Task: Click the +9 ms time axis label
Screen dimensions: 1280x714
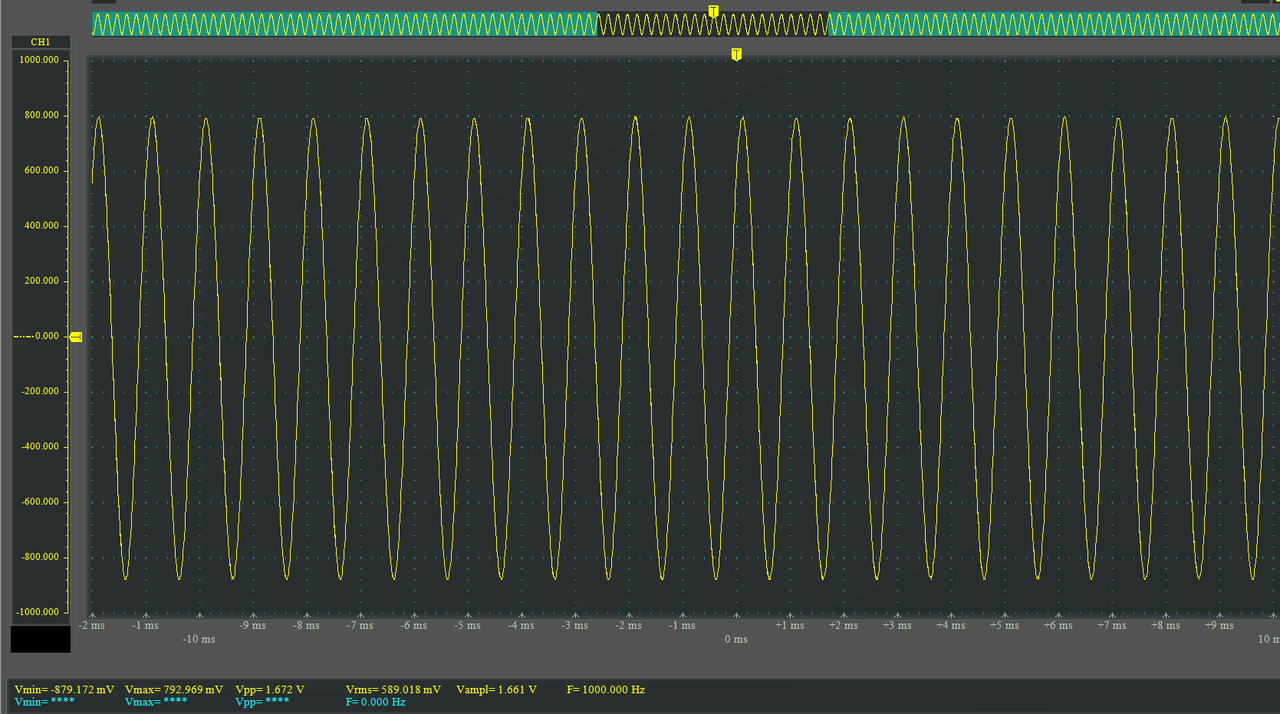Action: (x=1219, y=625)
